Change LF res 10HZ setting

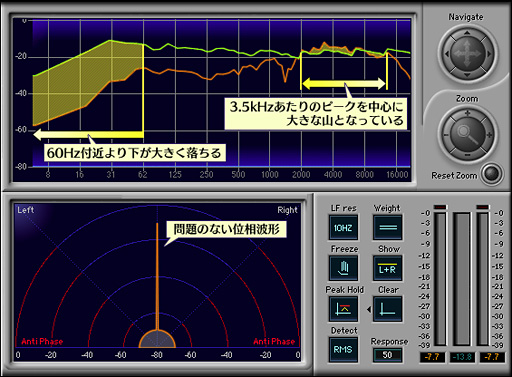click(x=343, y=227)
